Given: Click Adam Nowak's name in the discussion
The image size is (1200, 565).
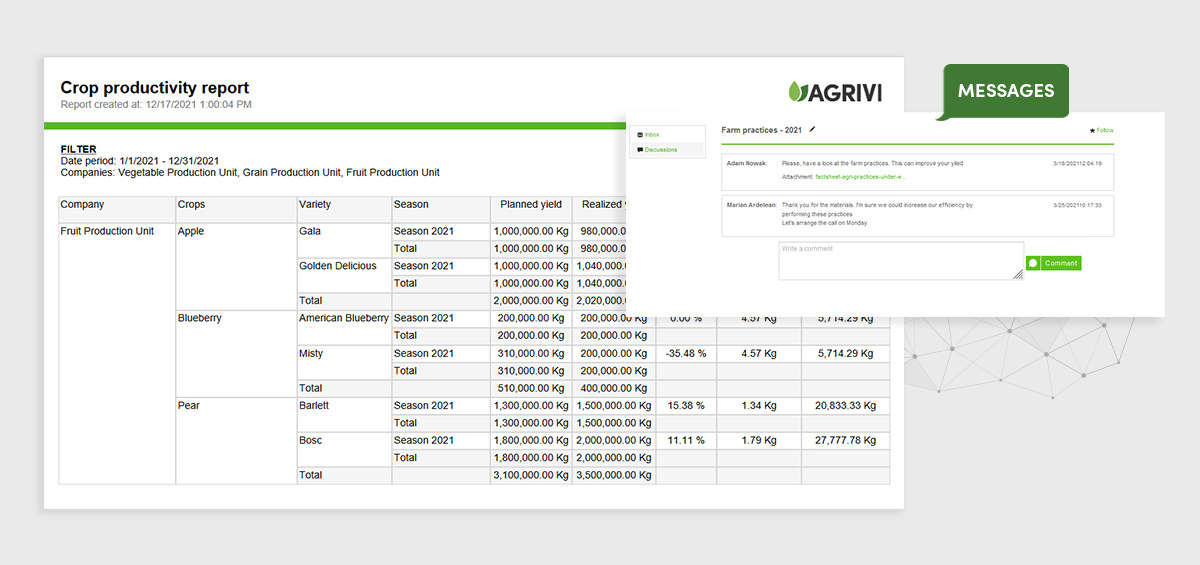Looking at the screenshot, I should coord(746,162).
